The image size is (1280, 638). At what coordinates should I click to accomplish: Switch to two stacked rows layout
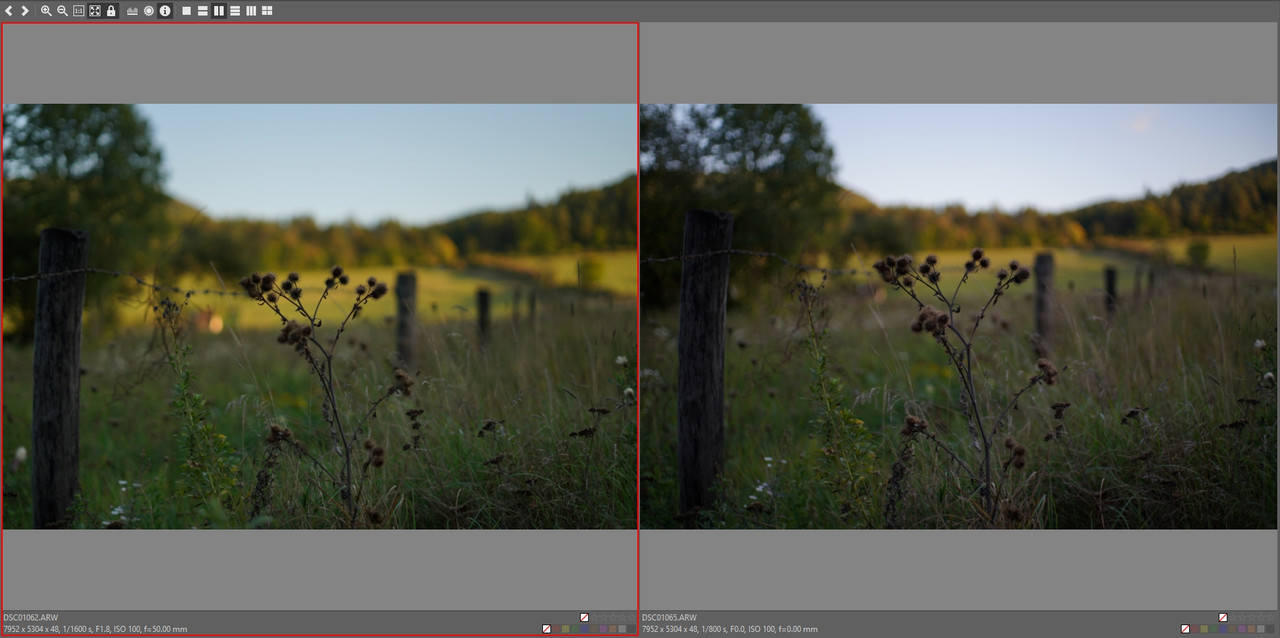point(202,10)
